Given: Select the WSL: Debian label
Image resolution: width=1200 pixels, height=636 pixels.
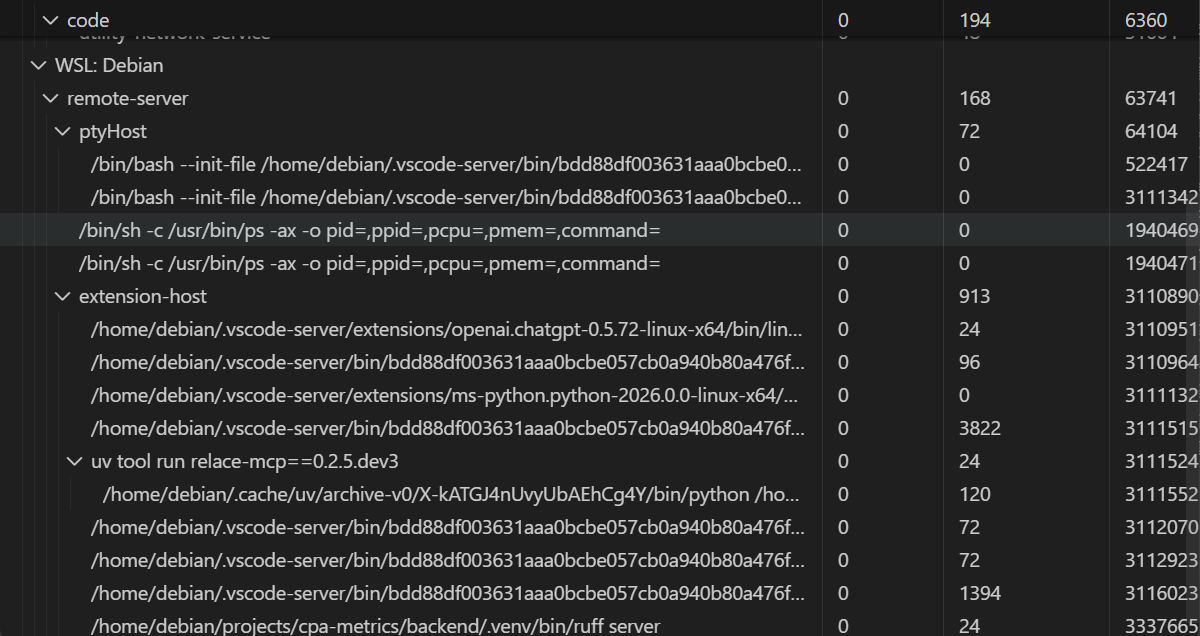Looking at the screenshot, I should coord(109,65).
